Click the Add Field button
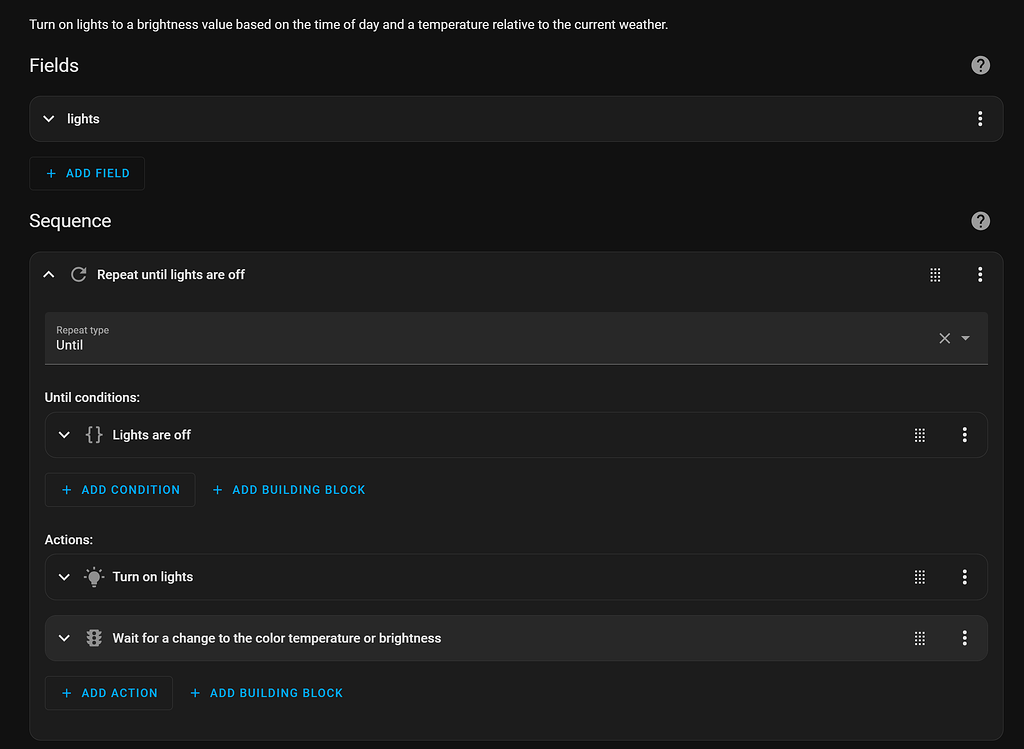This screenshot has width=1024, height=749. (87, 173)
